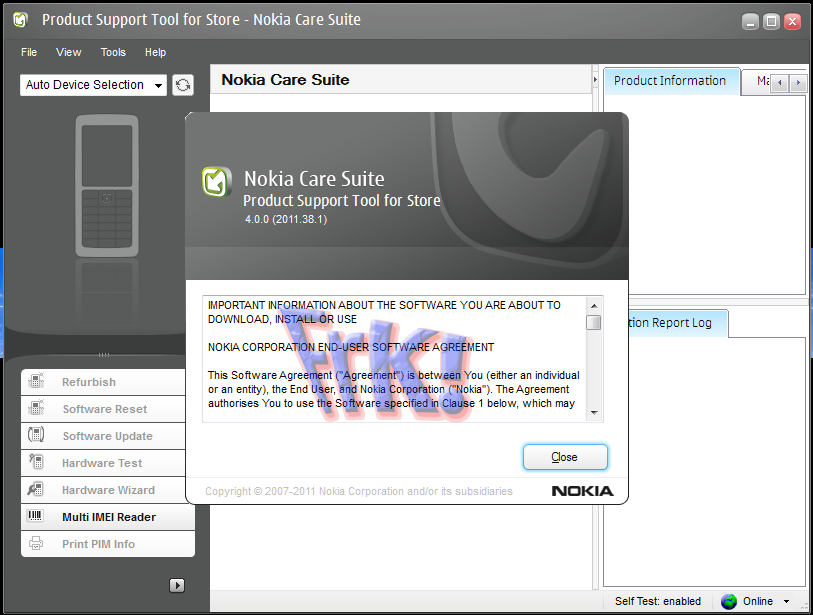Click the license text scroll up arrow
The image size is (813, 615).
[594, 305]
